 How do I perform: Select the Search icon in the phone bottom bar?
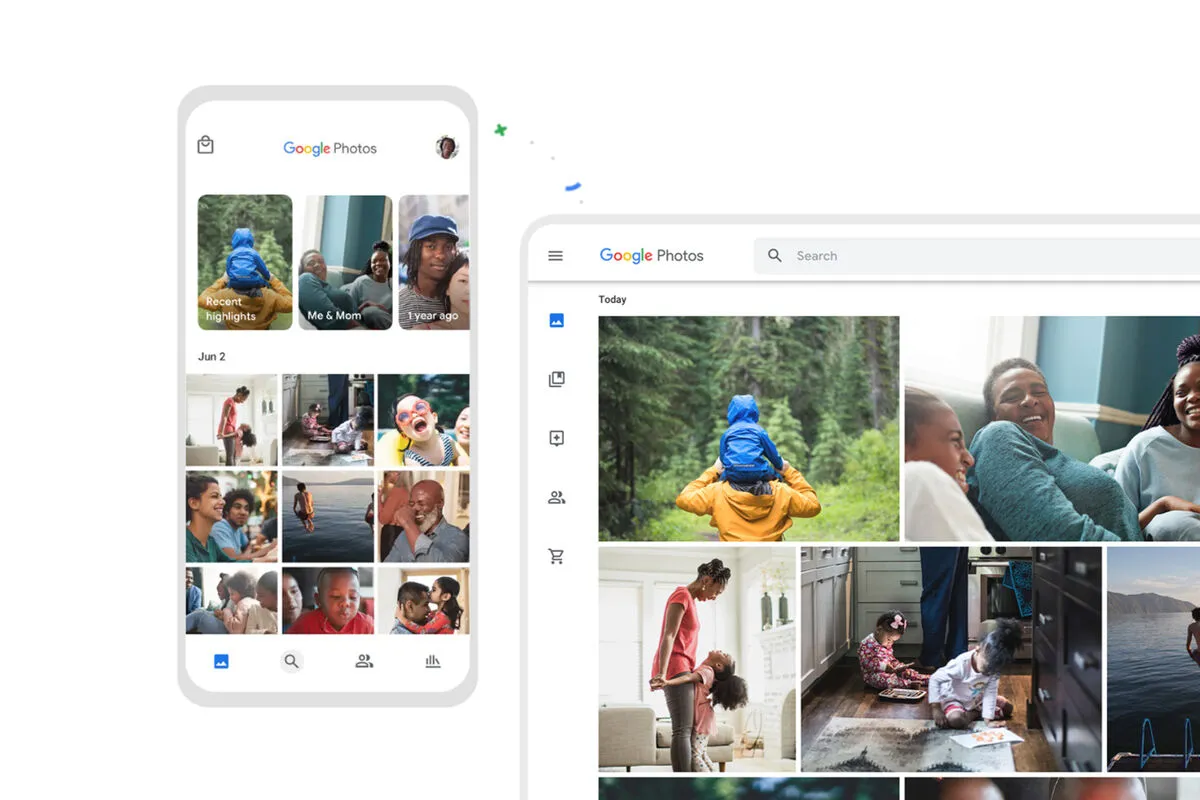[291, 661]
